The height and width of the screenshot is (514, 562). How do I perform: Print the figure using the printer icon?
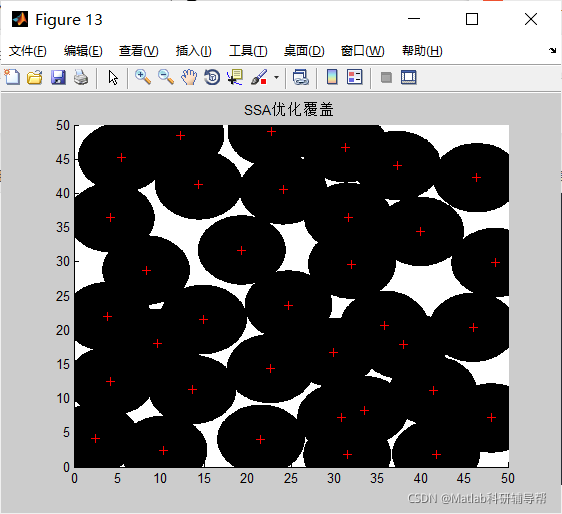pos(81,77)
